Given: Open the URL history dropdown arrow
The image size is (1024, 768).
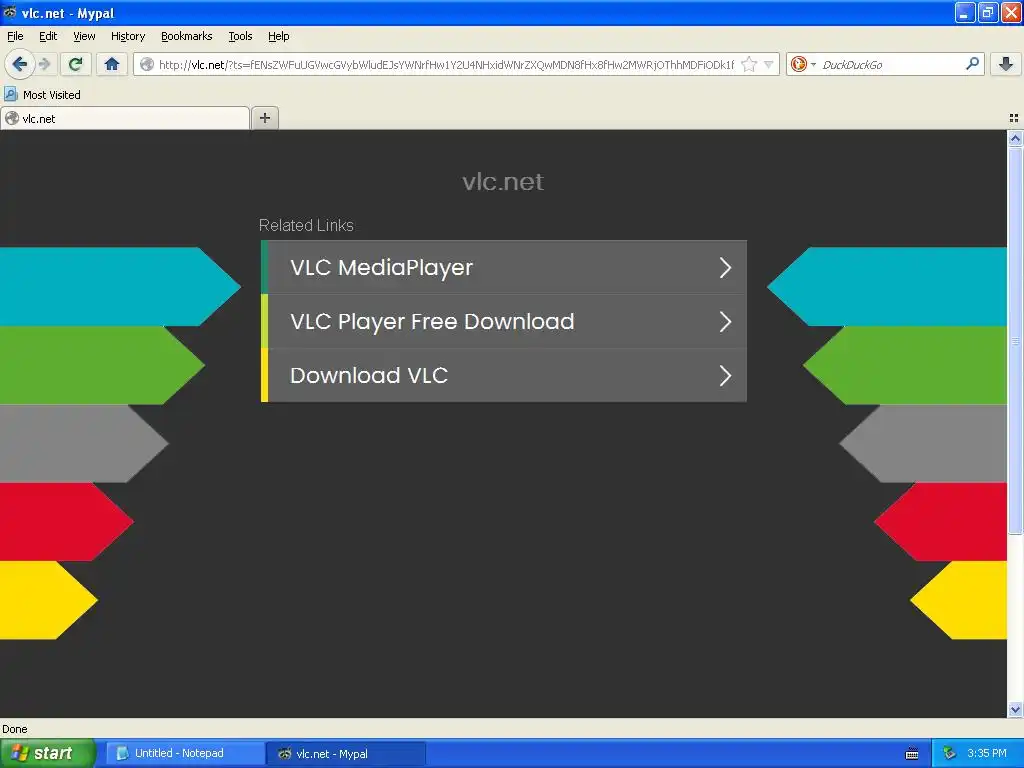Looking at the screenshot, I should [x=769, y=65].
